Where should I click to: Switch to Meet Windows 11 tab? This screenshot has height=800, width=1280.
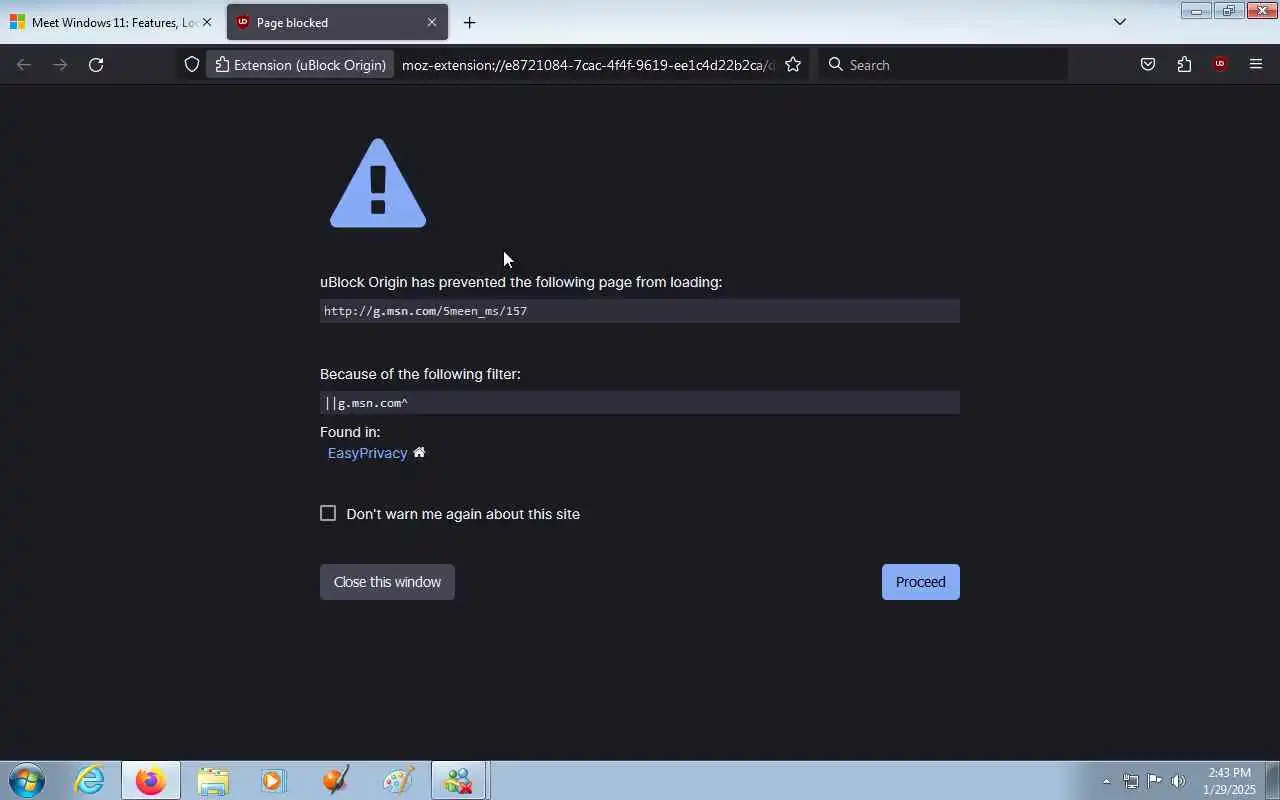point(110,22)
